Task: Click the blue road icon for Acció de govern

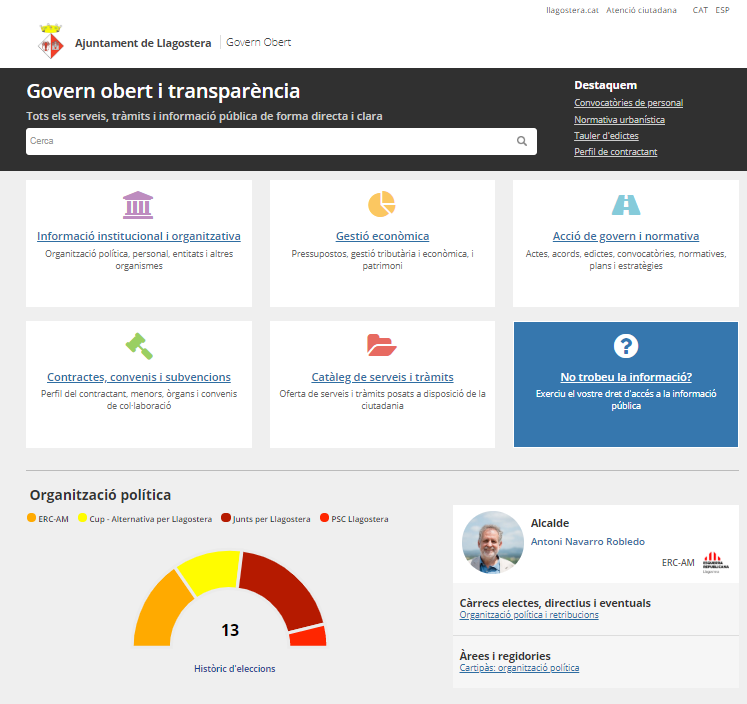Action: tap(626, 205)
